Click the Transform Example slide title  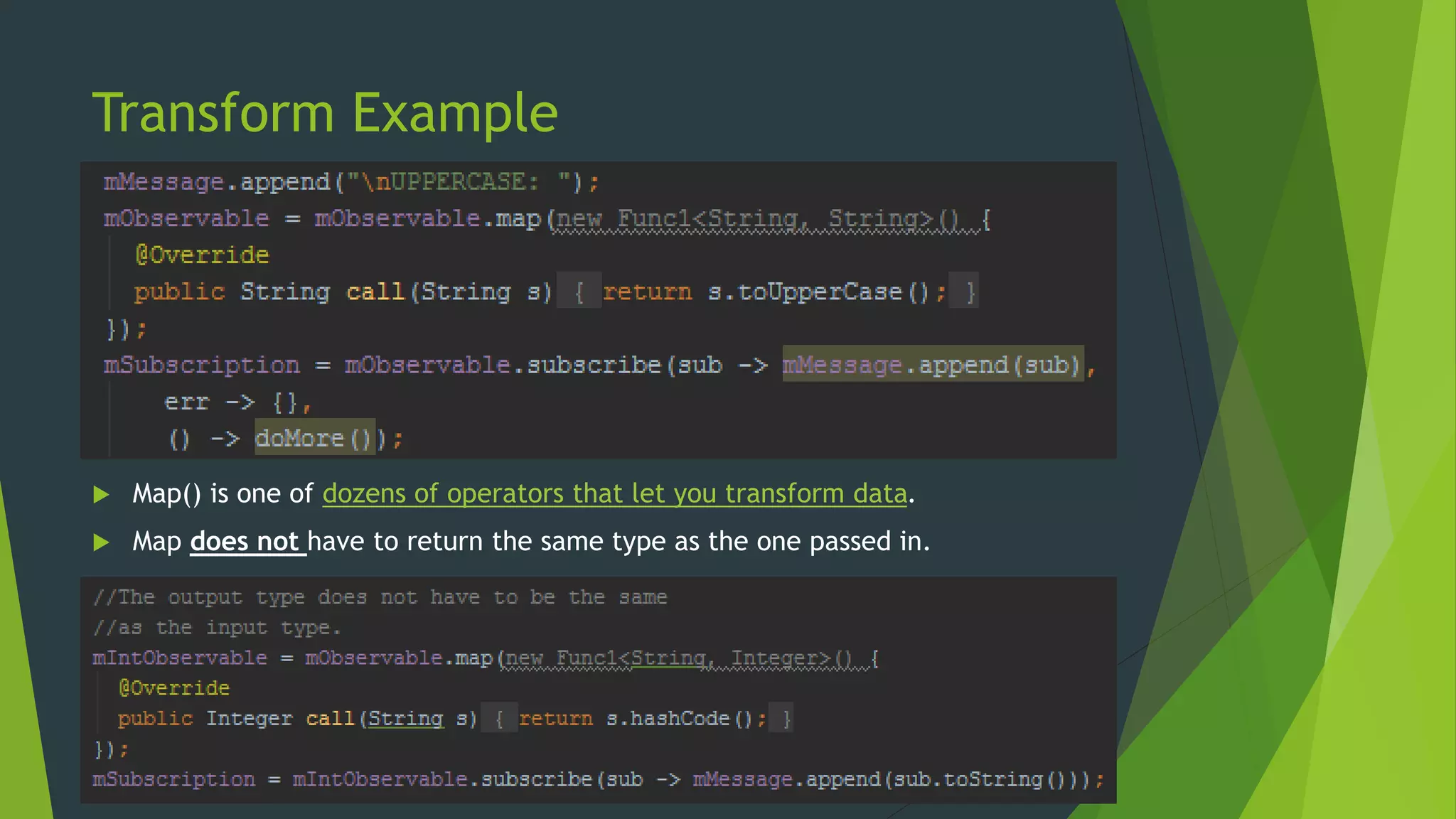325,113
